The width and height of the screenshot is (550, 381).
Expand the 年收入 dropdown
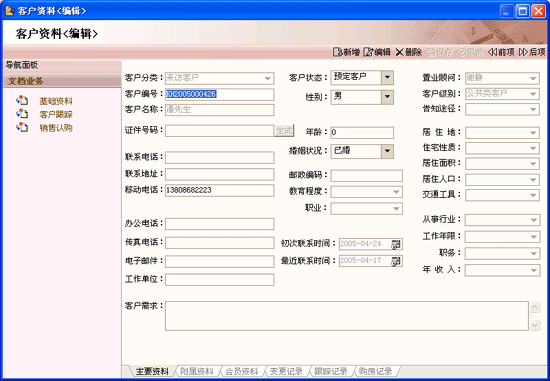[534, 270]
